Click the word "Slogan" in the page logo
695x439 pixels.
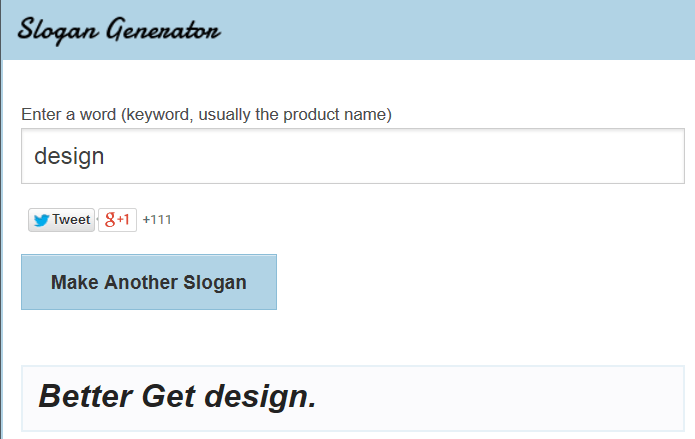(x=54, y=29)
